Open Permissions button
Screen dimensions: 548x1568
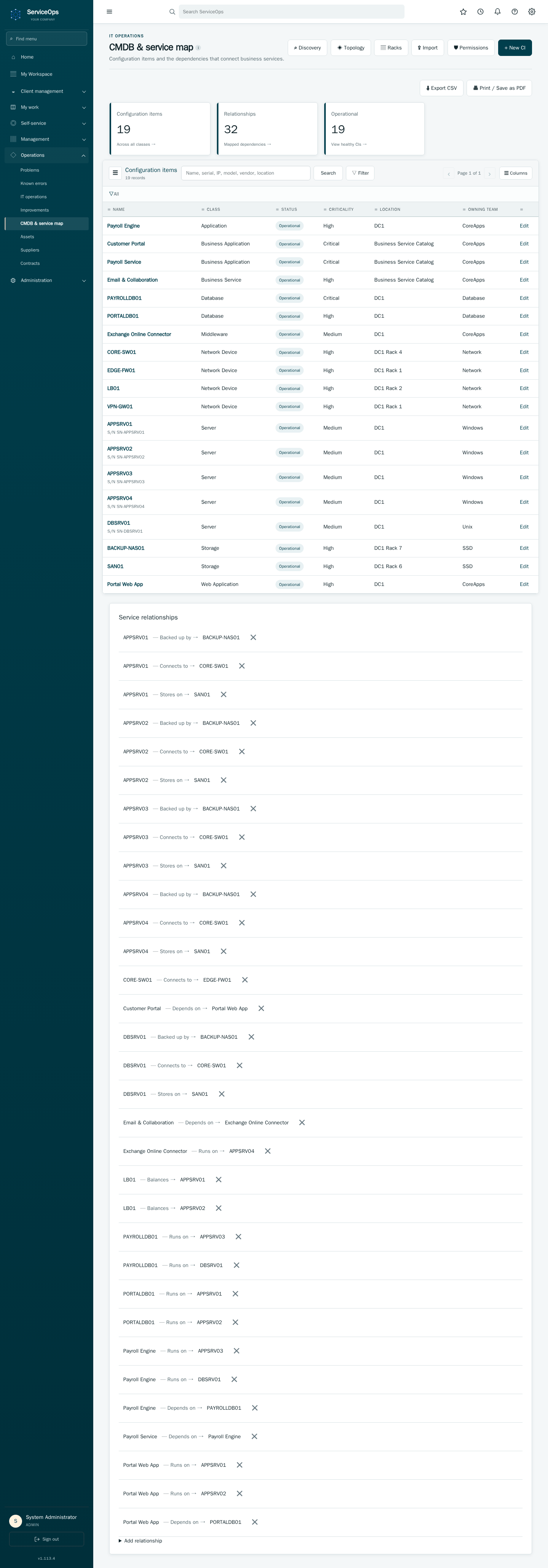click(471, 48)
